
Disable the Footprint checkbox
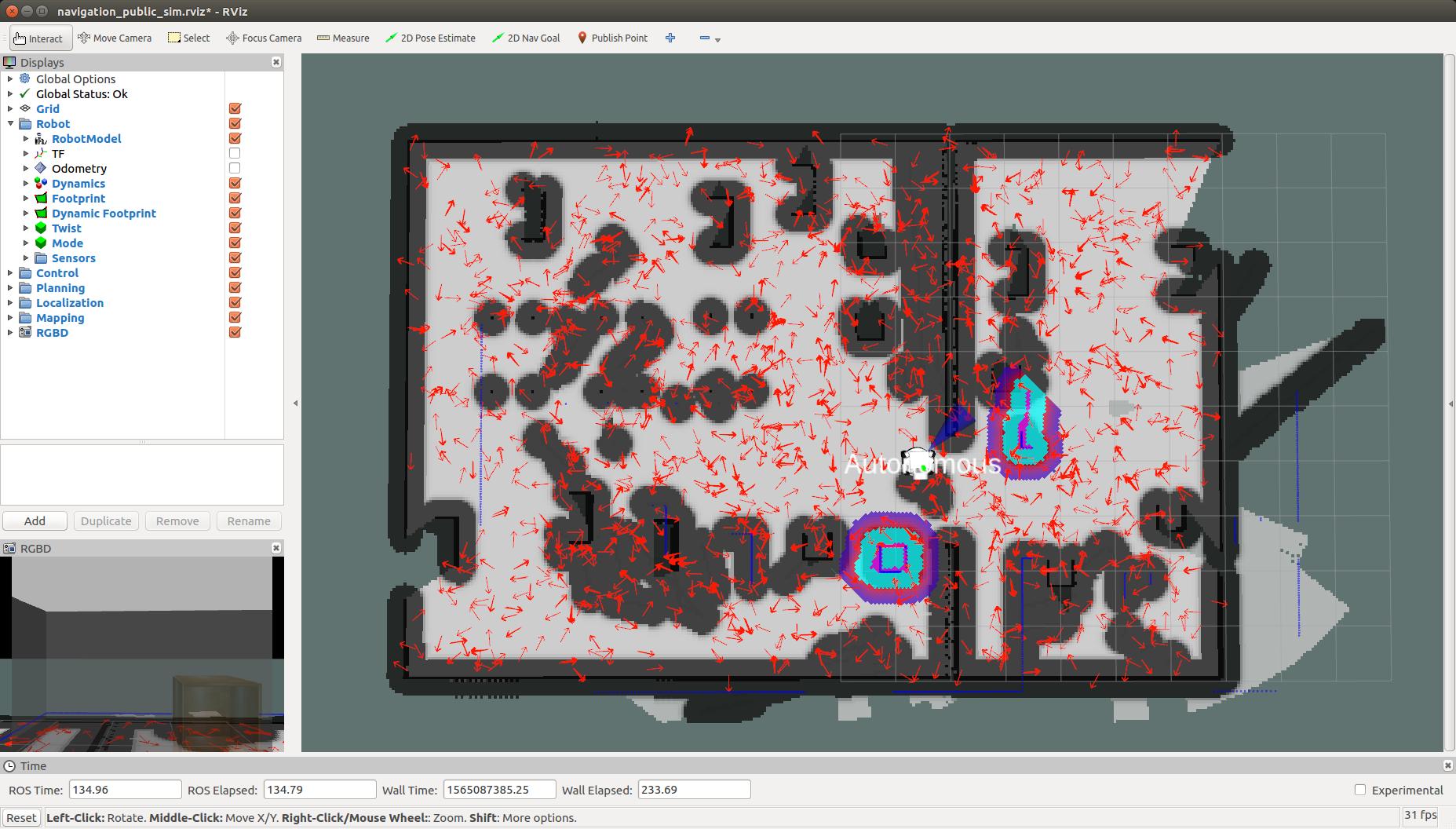pyautogui.click(x=235, y=198)
